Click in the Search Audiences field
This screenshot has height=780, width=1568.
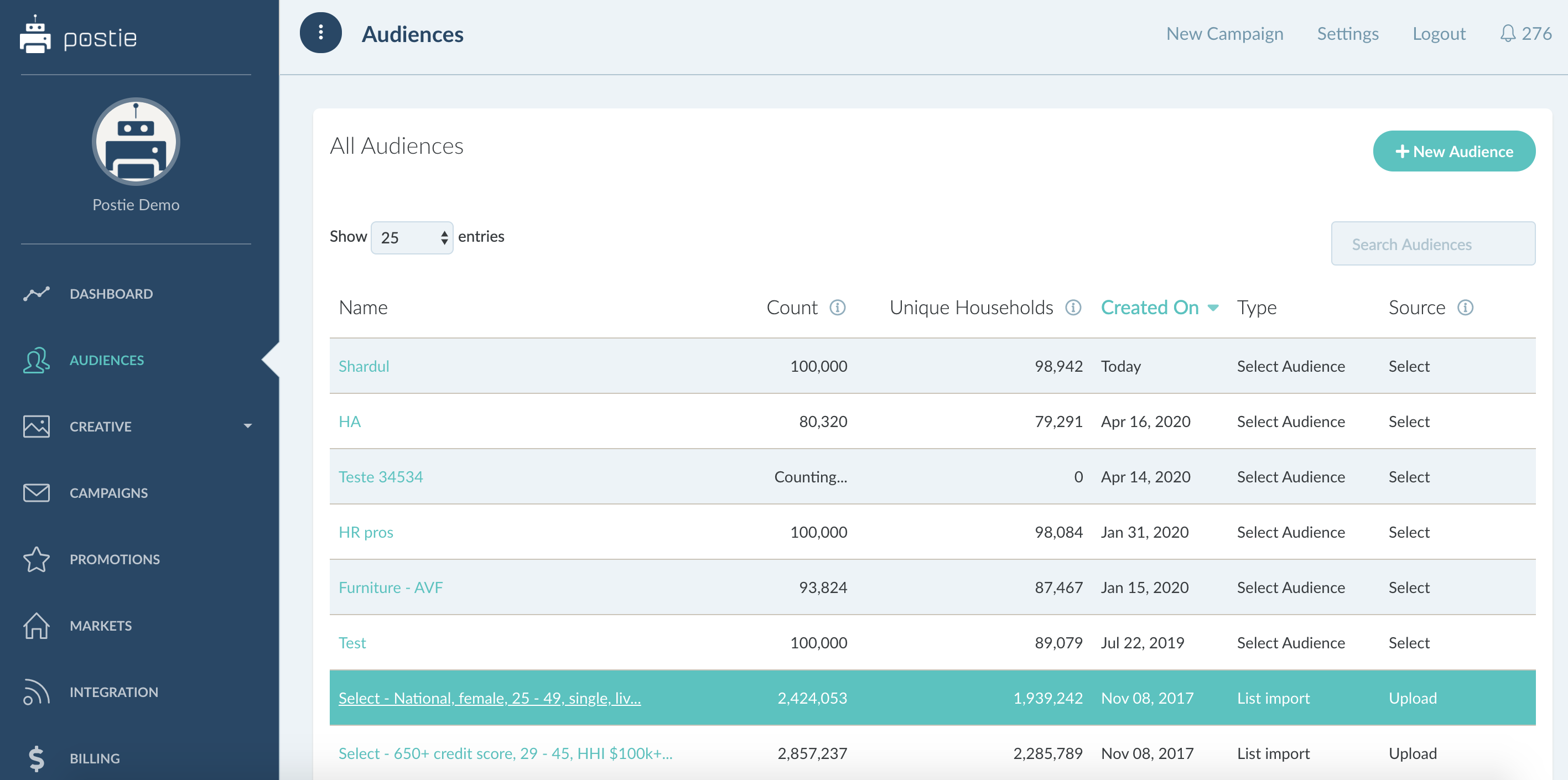click(x=1433, y=244)
